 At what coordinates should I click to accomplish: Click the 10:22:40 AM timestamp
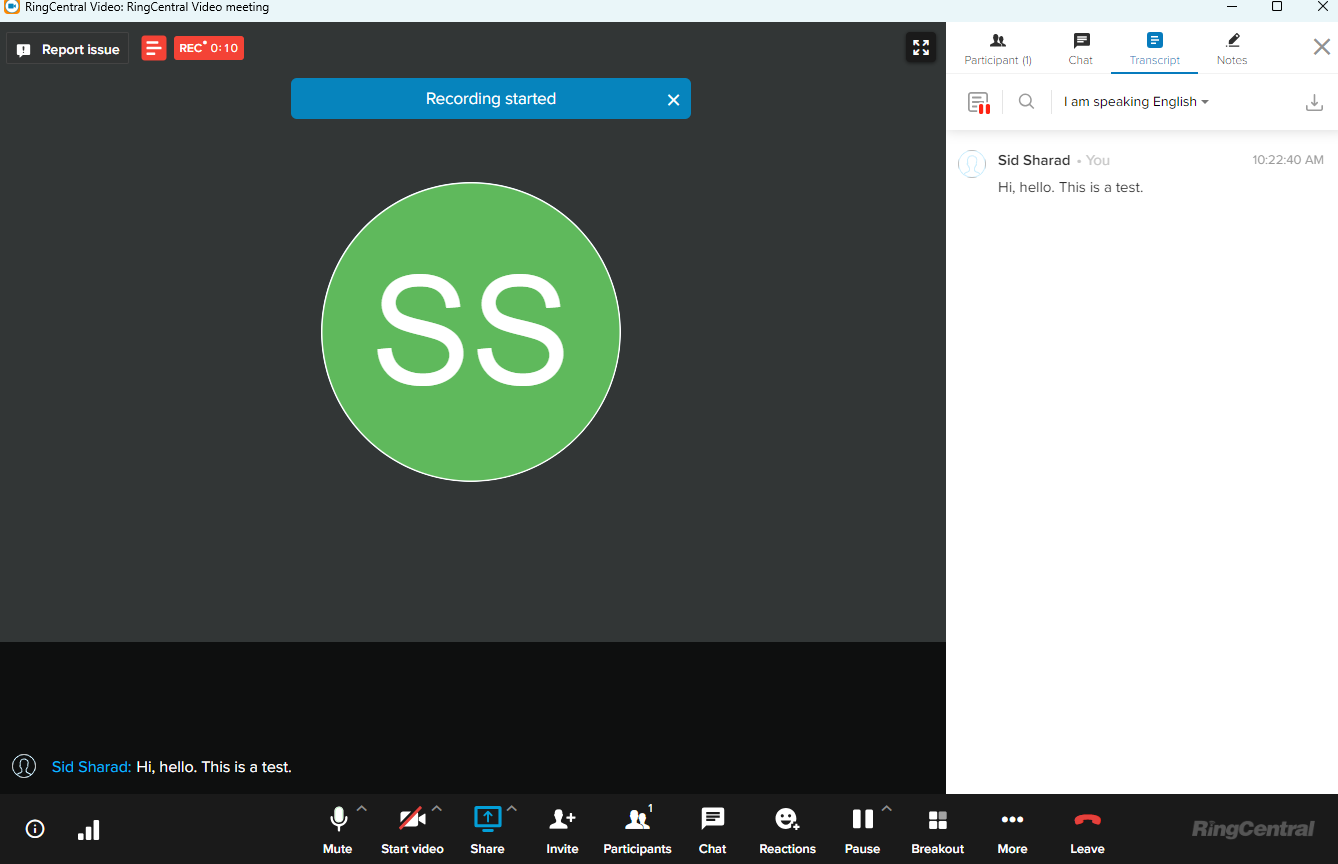pos(1288,160)
